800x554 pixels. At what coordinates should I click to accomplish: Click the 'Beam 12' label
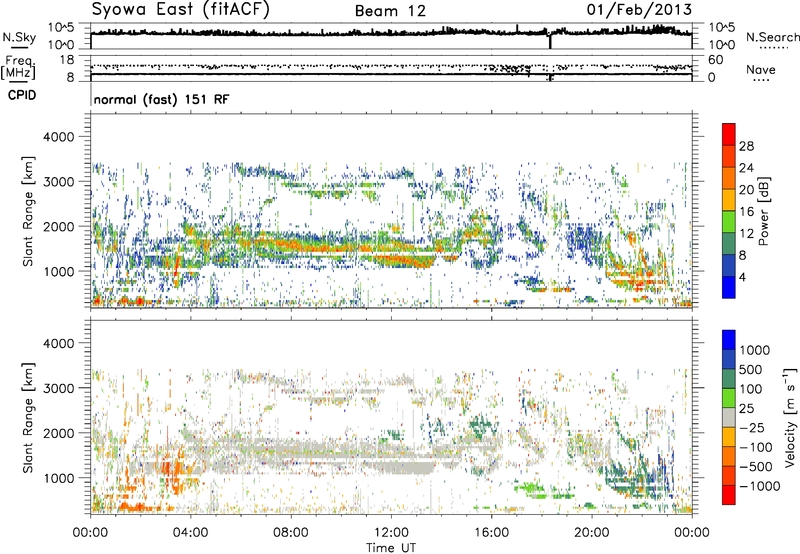click(390, 11)
